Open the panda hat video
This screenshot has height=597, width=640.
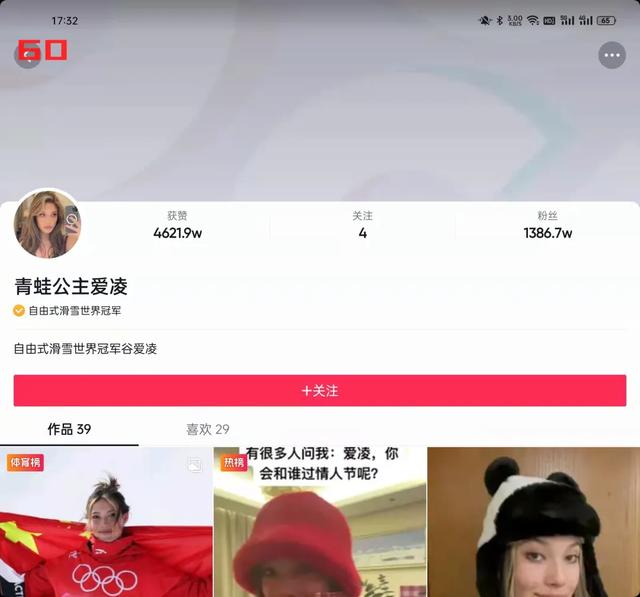(533, 522)
